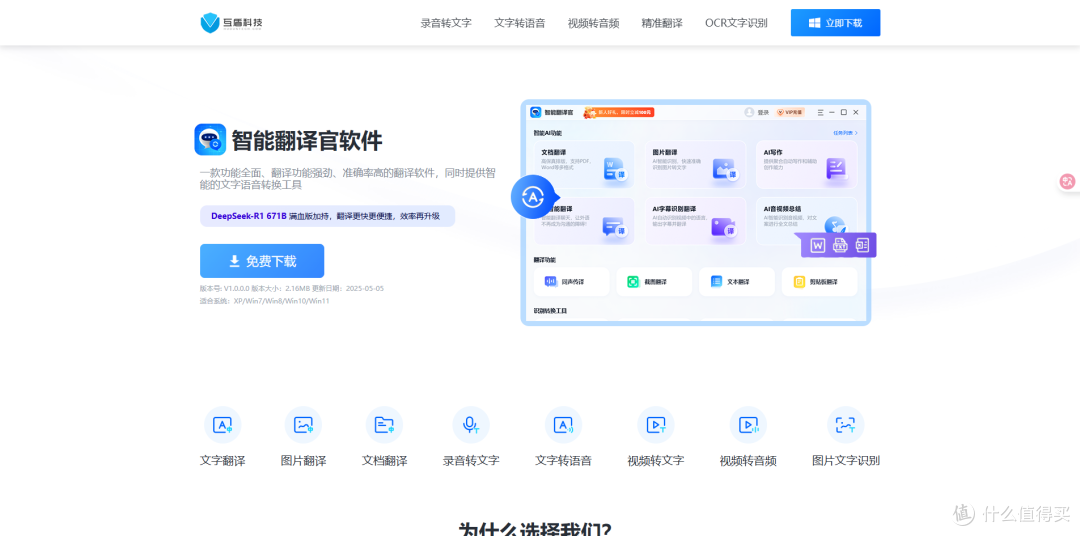Open the 图片文字识别 scan icon
1080x536 pixels.
[x=846, y=425]
